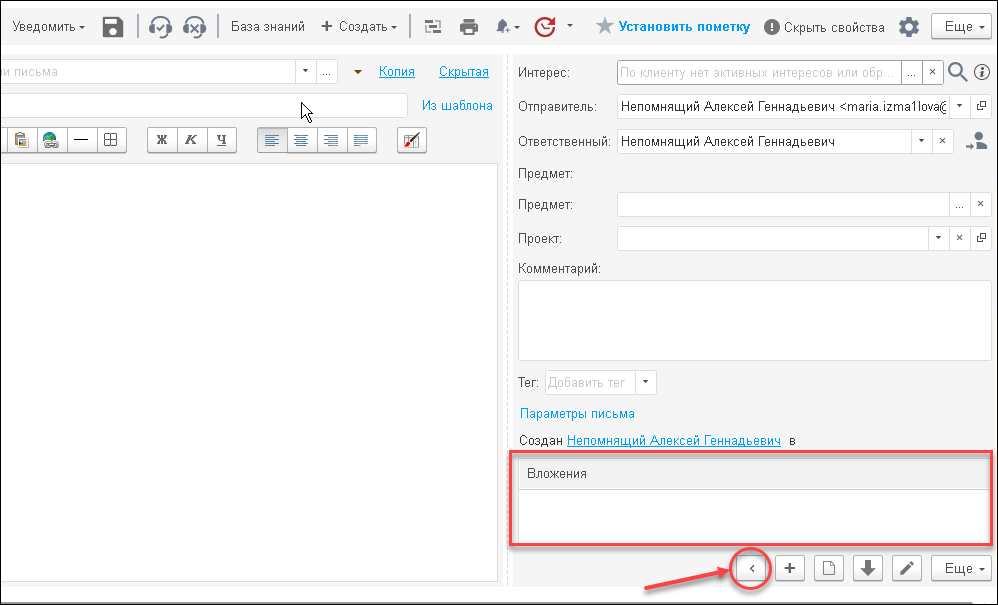The width and height of the screenshot is (998, 605).
Task: Toggle italic К formatting
Action: (x=192, y=140)
